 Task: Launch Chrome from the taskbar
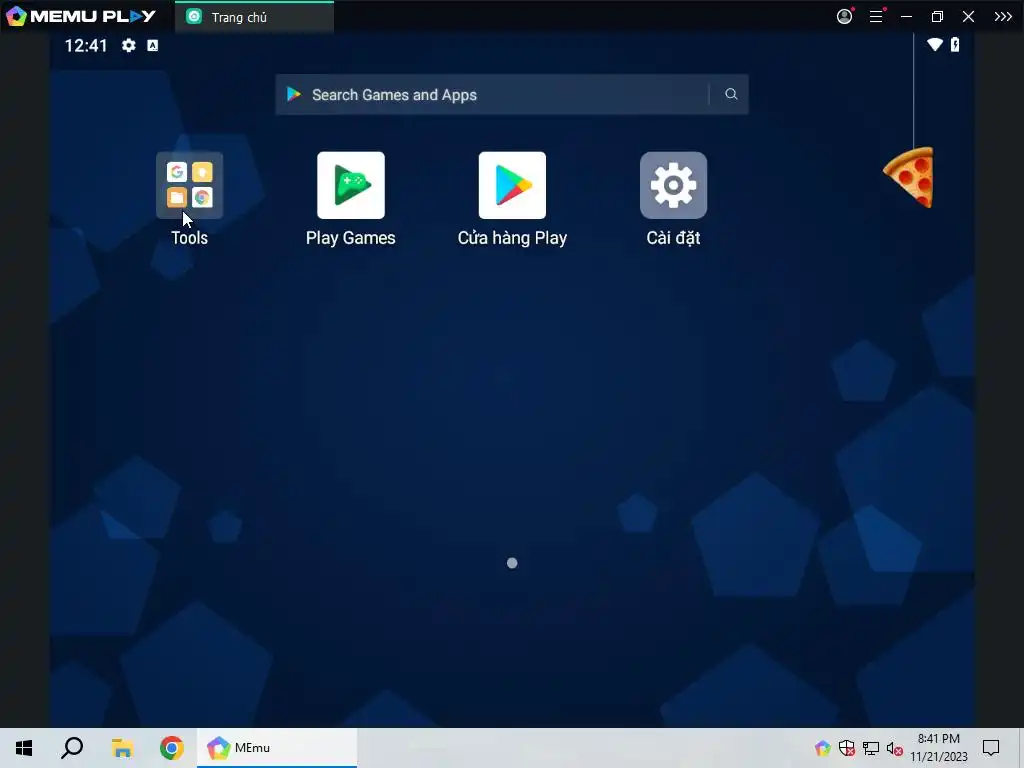pos(172,748)
